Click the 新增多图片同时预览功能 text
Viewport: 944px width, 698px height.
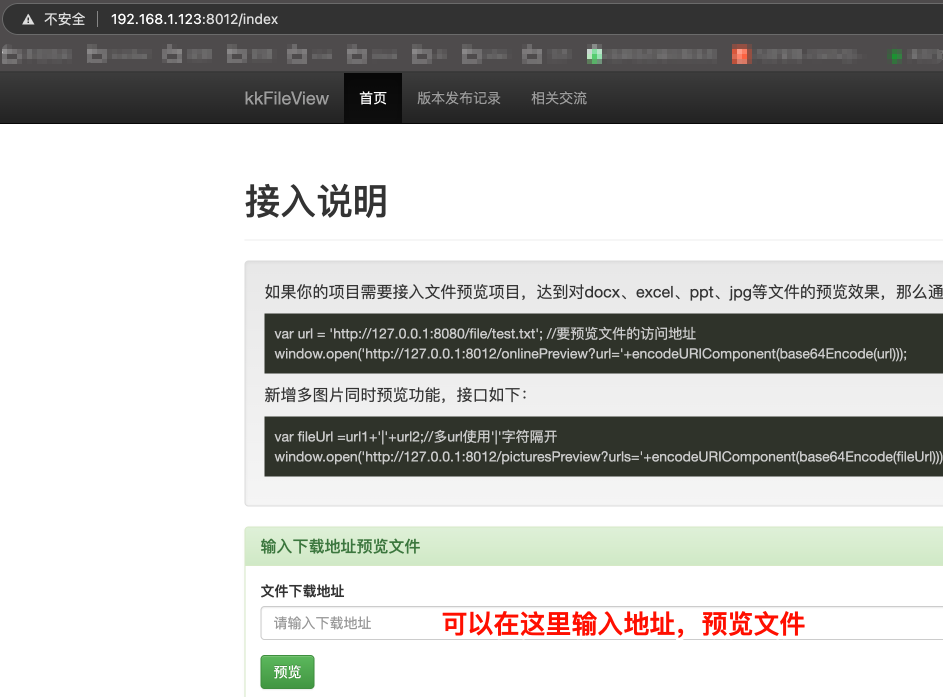coord(396,395)
